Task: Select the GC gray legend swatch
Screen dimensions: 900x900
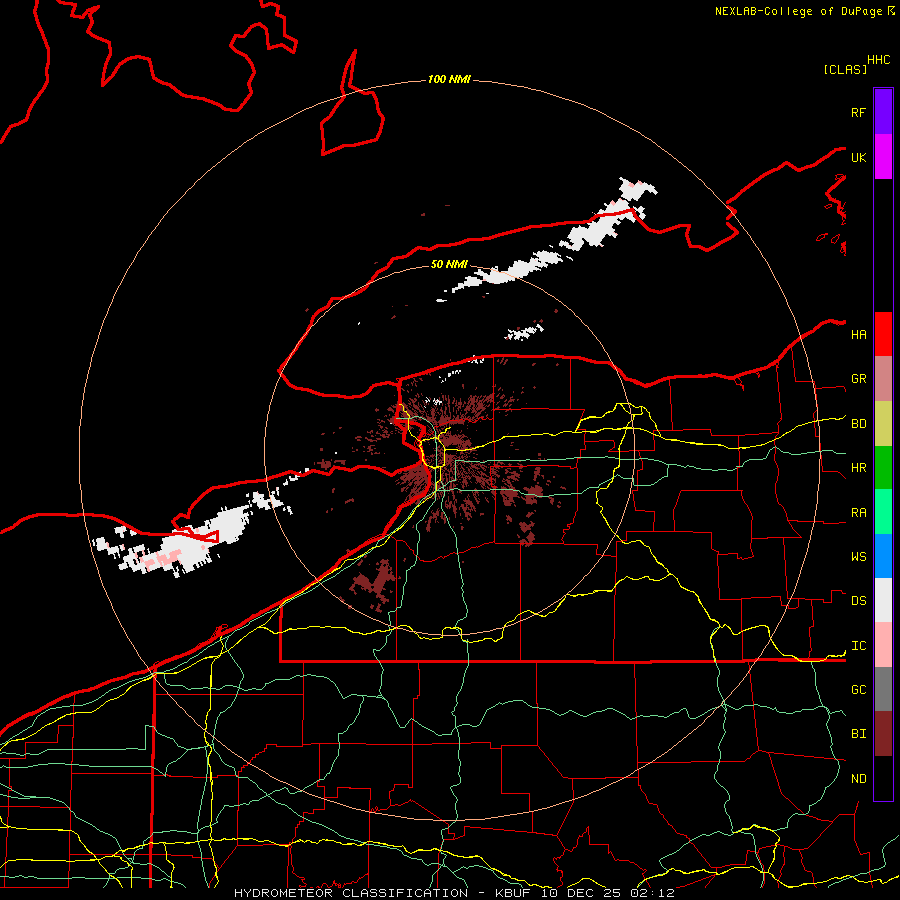Action: coord(883,689)
